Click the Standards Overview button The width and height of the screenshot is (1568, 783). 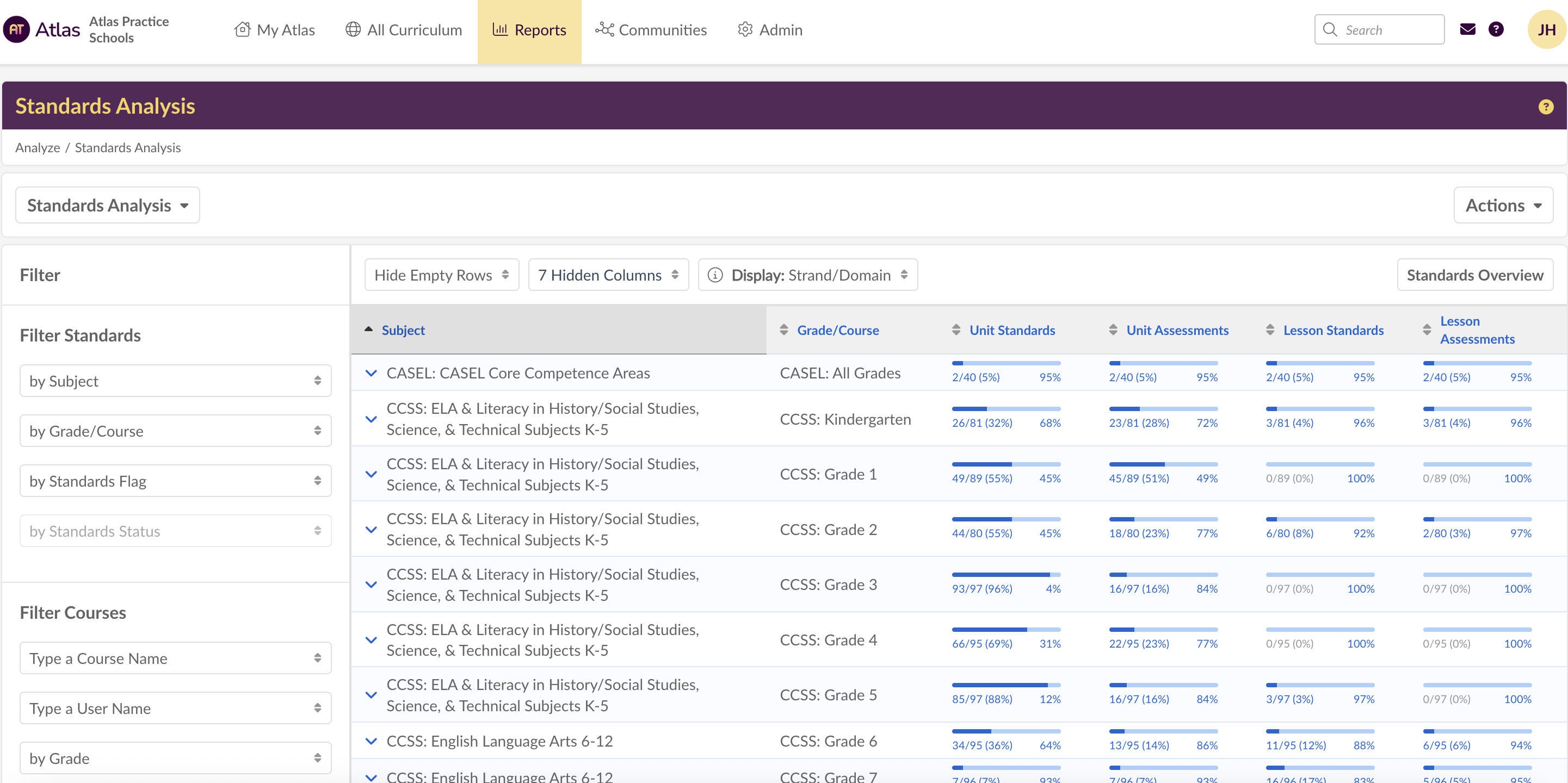(1474, 275)
